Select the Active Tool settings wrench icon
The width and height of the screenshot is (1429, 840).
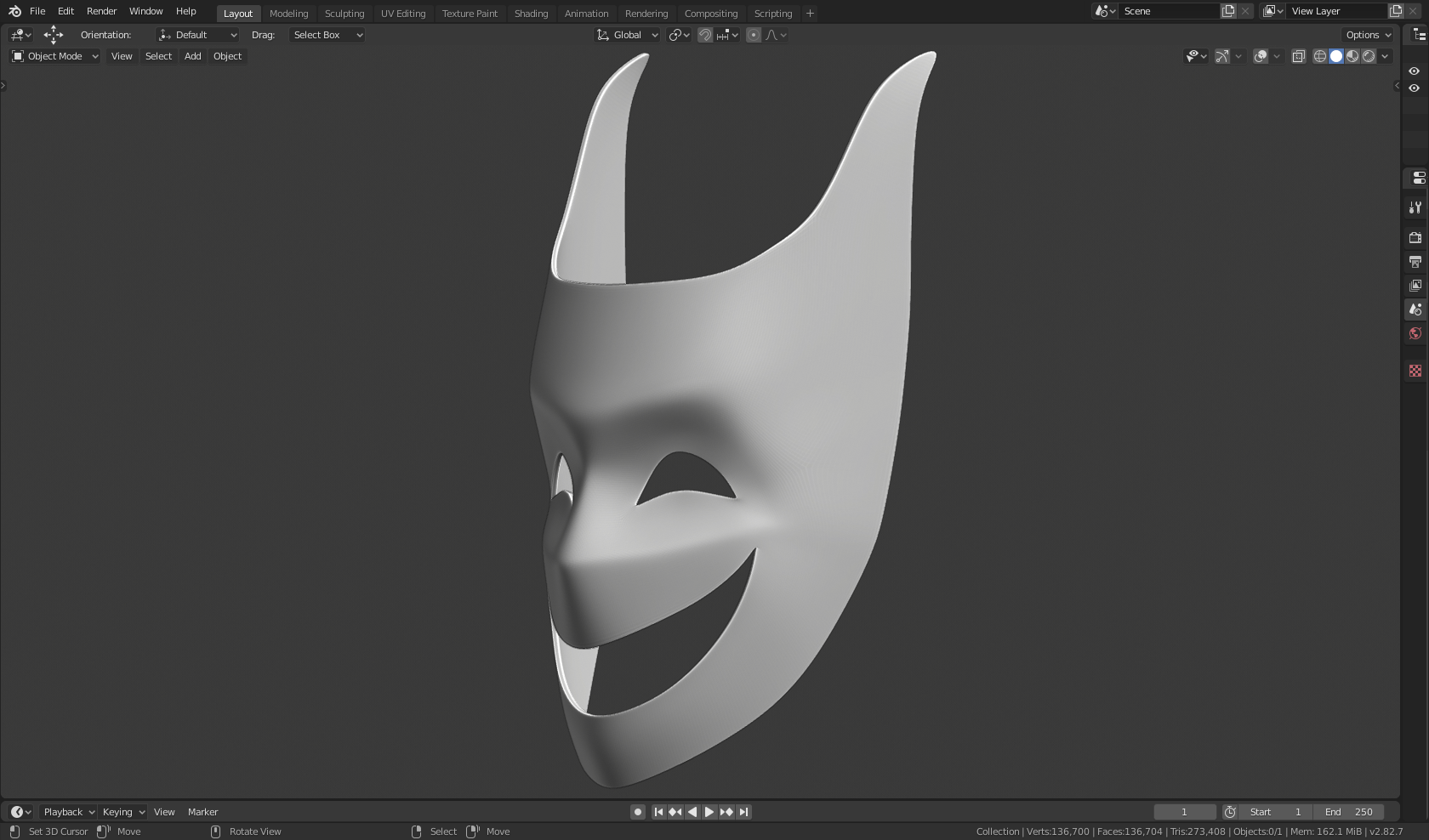pos(1415,207)
